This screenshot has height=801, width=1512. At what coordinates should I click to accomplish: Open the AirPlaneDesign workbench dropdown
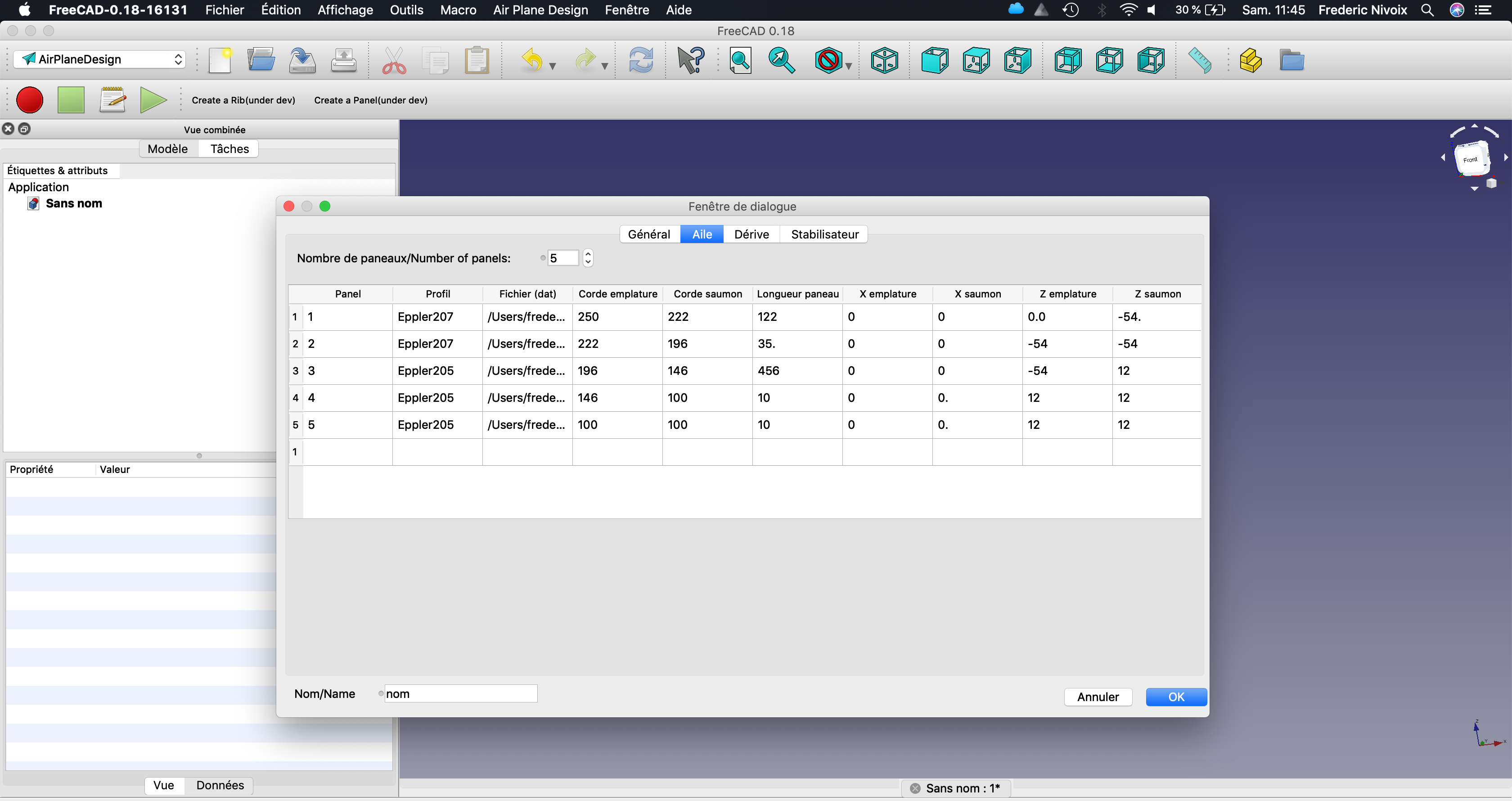coord(100,59)
